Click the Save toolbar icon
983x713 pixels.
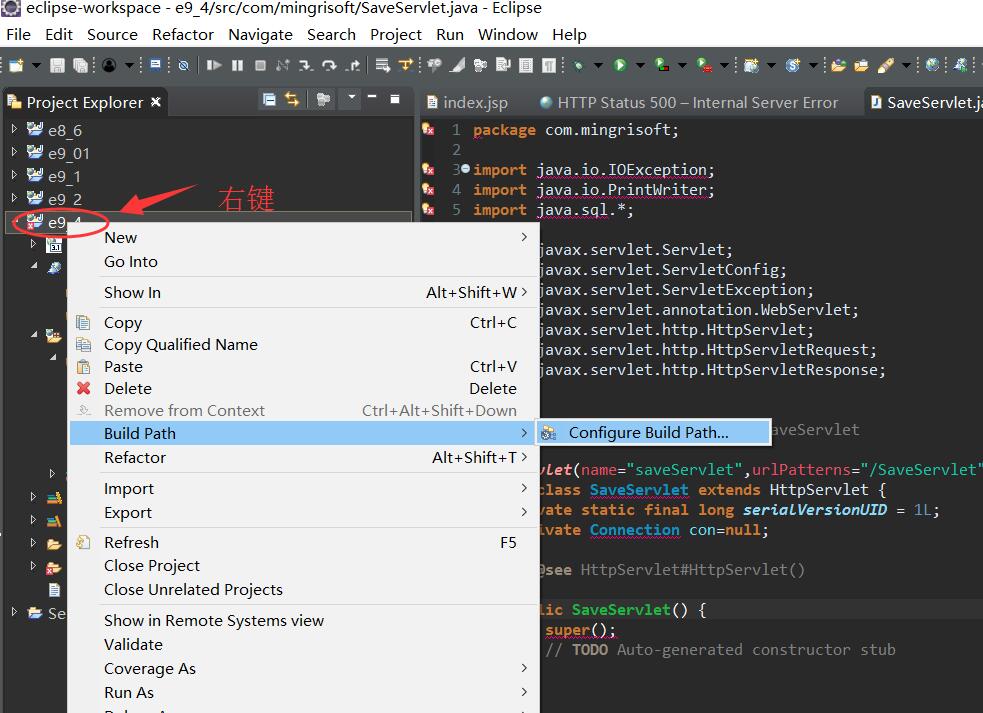coord(57,65)
